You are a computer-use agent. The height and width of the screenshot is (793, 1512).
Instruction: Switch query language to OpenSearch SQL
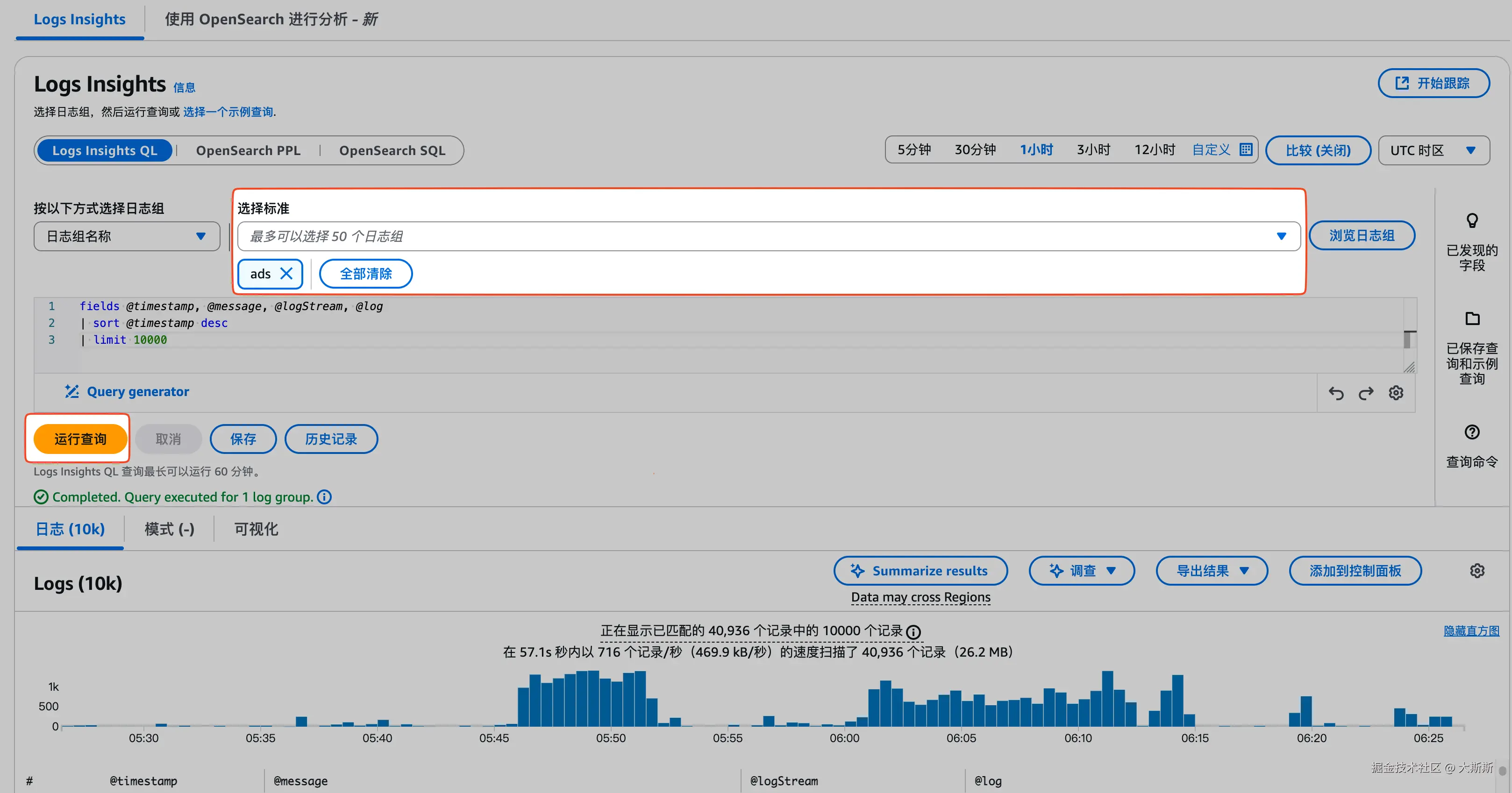point(392,151)
